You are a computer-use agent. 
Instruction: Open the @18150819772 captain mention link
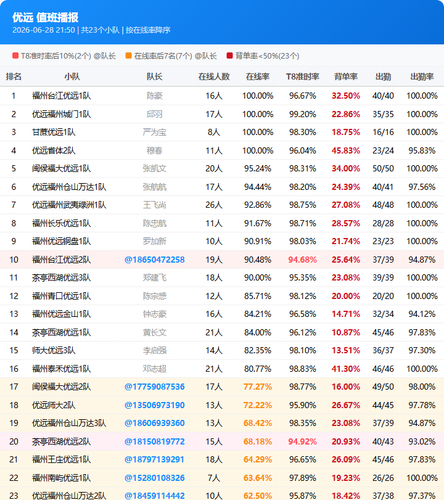(x=154, y=442)
